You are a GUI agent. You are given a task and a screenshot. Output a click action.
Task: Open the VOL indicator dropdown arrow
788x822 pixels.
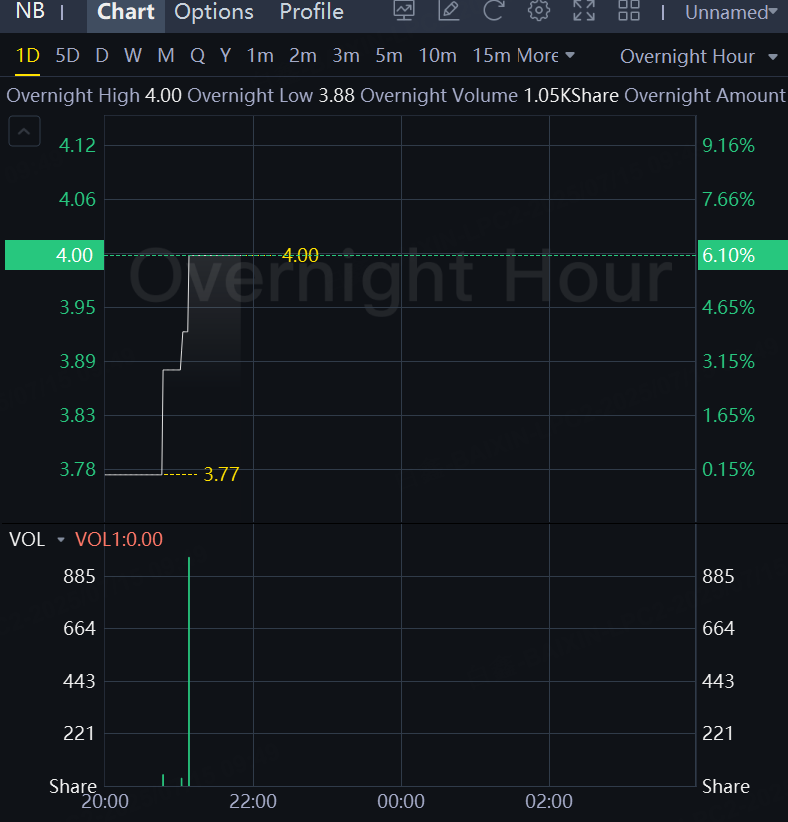(x=61, y=539)
